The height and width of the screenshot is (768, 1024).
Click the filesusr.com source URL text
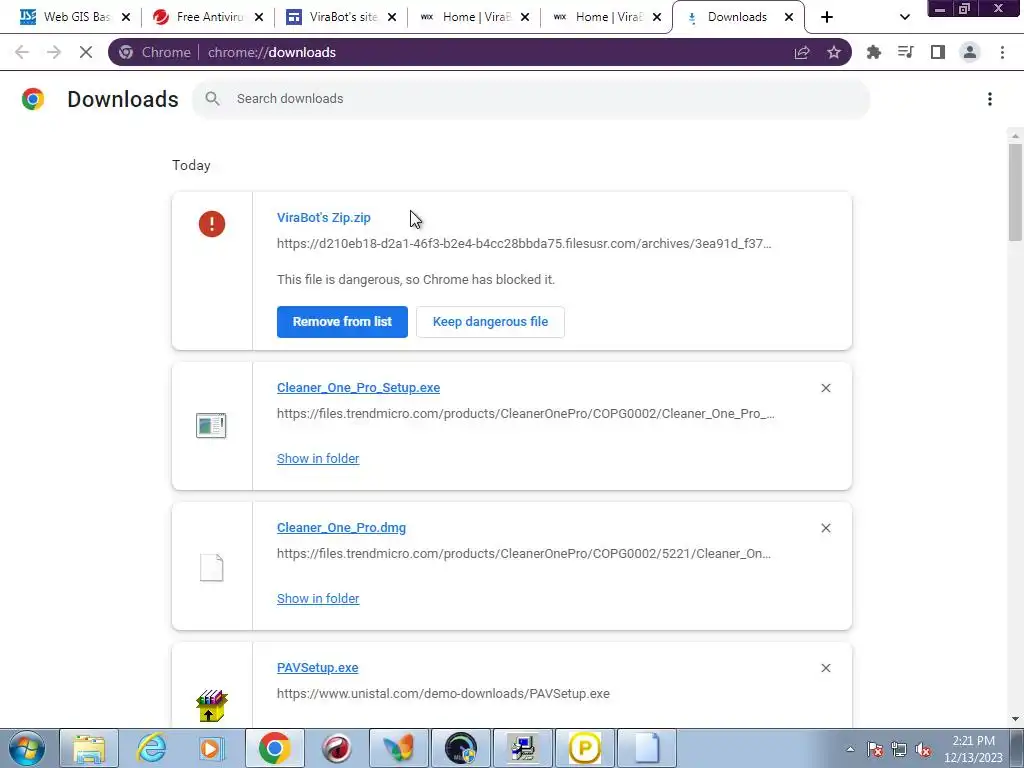[524, 244]
